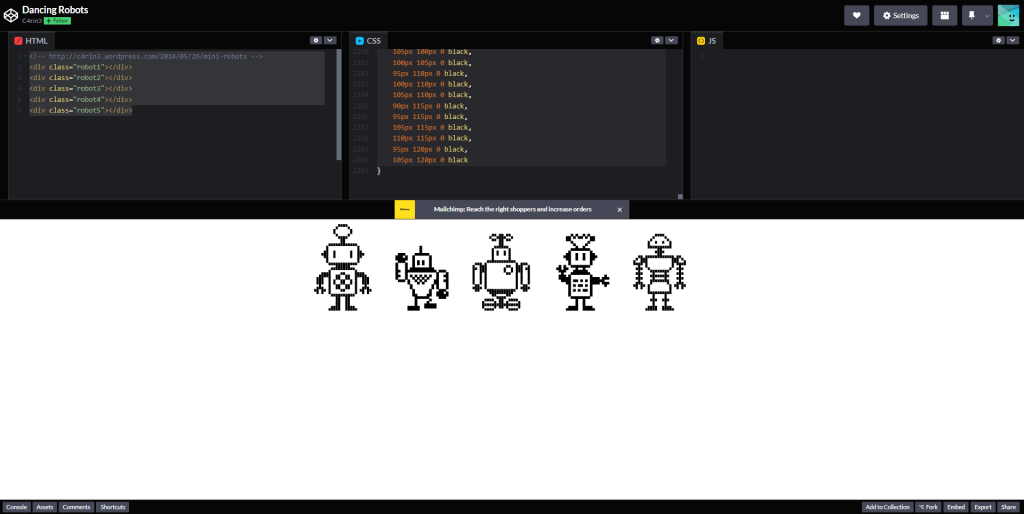The width and height of the screenshot is (1024, 514).
Task: Expand the HTML editor dropdown chevron
Action: point(330,40)
